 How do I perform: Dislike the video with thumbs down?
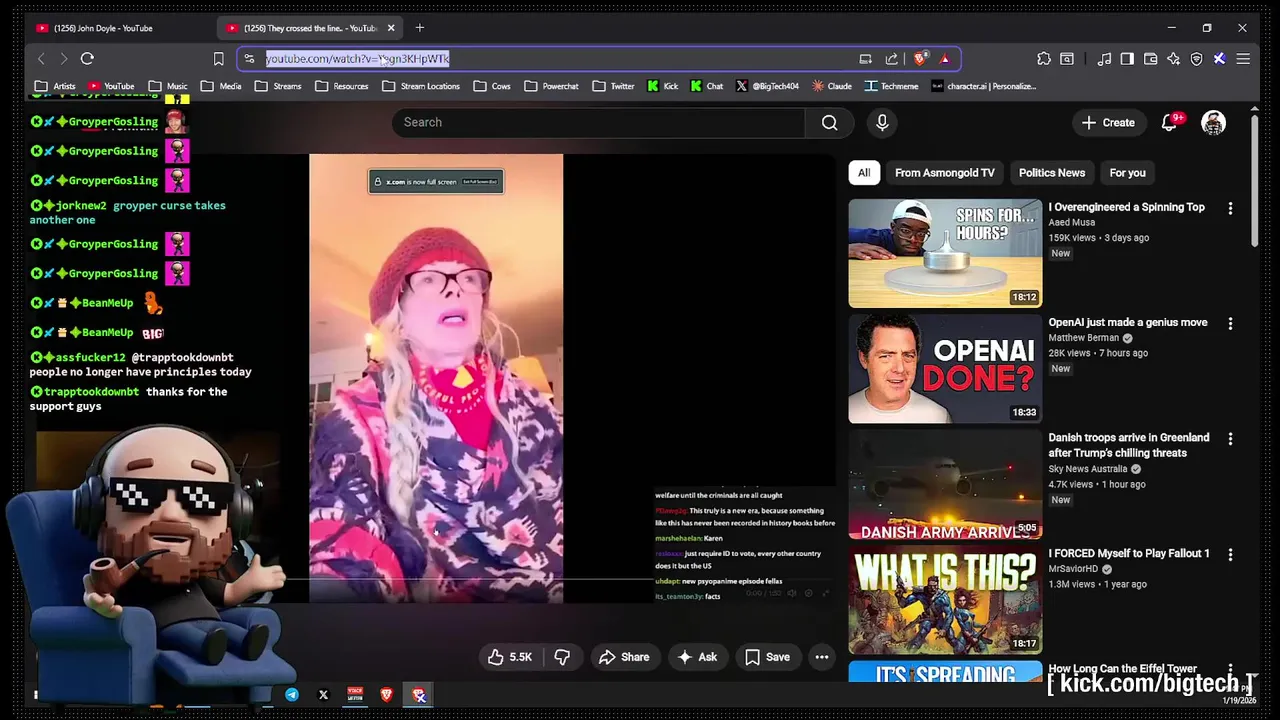point(562,657)
